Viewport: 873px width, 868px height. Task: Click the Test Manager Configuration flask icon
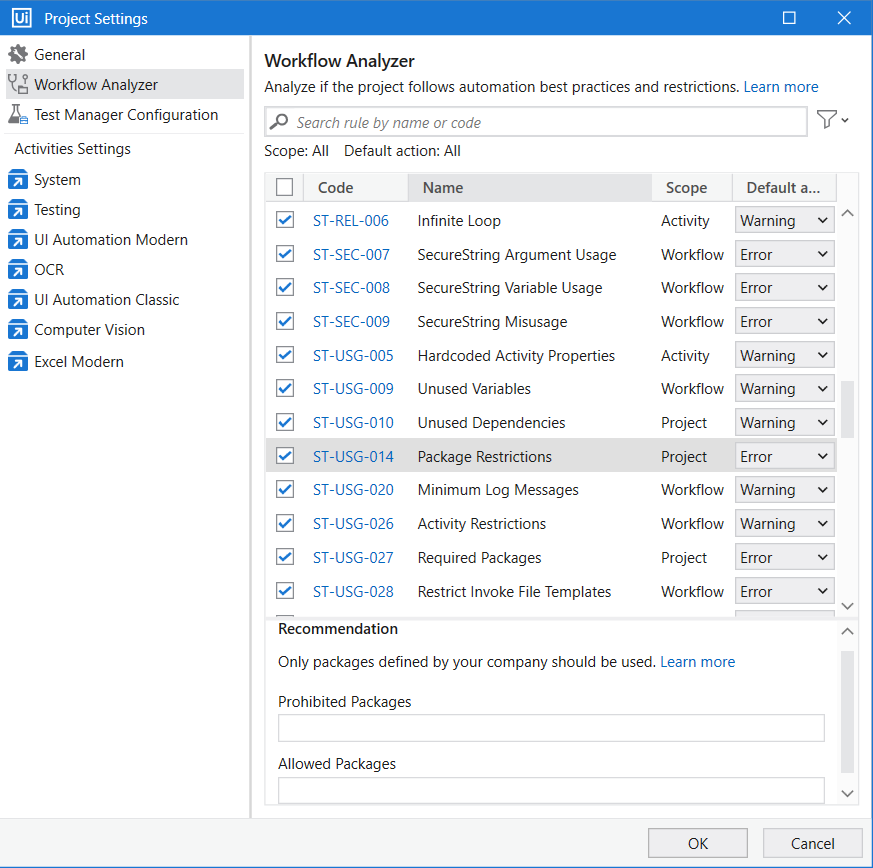pos(18,115)
